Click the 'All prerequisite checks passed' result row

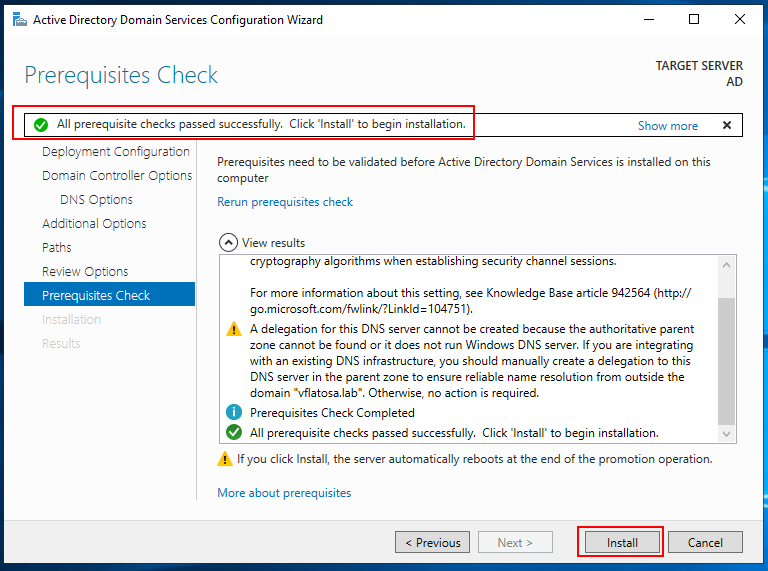454,433
